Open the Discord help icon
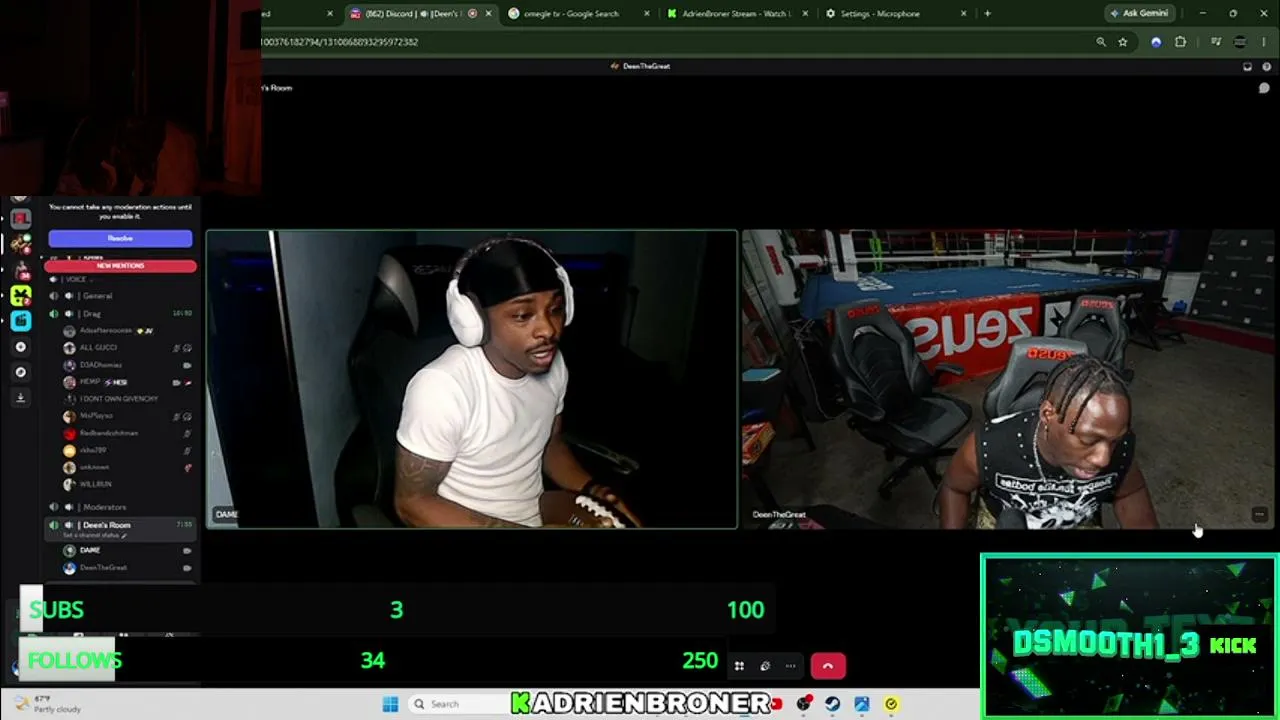Viewport: 1280px width, 720px height. click(x=1267, y=66)
